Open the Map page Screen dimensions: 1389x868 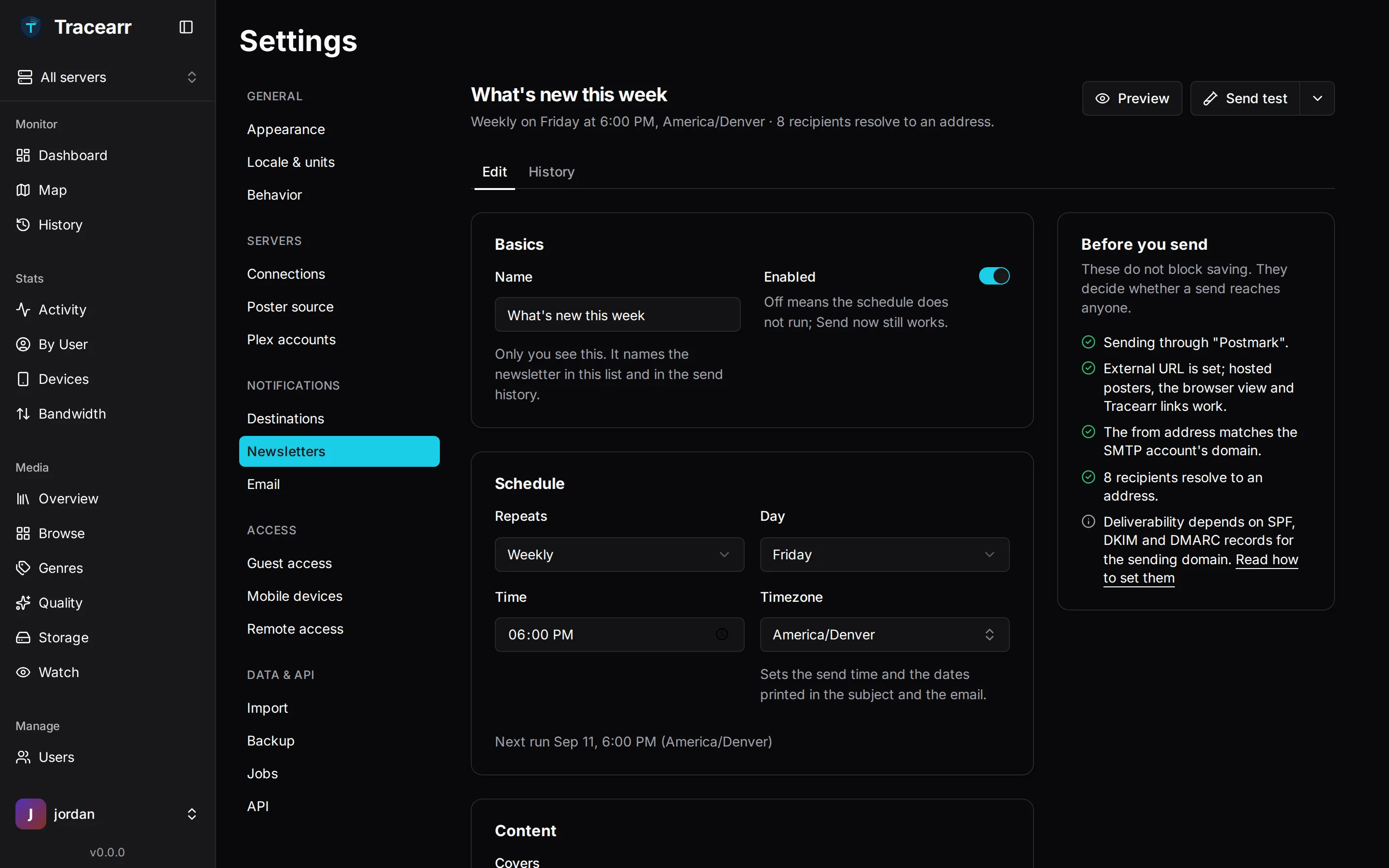[108, 190]
